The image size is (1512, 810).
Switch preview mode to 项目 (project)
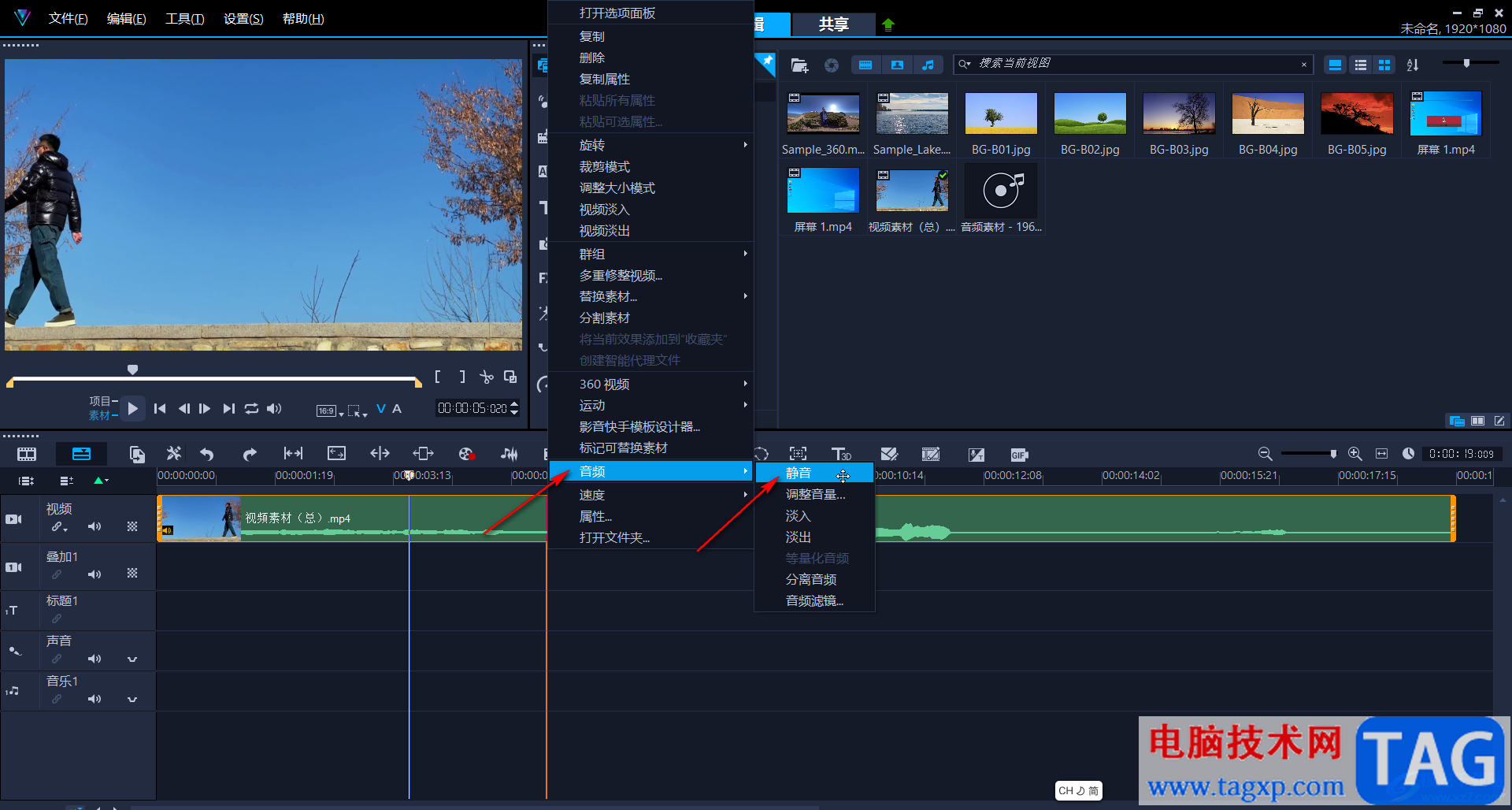click(100, 401)
